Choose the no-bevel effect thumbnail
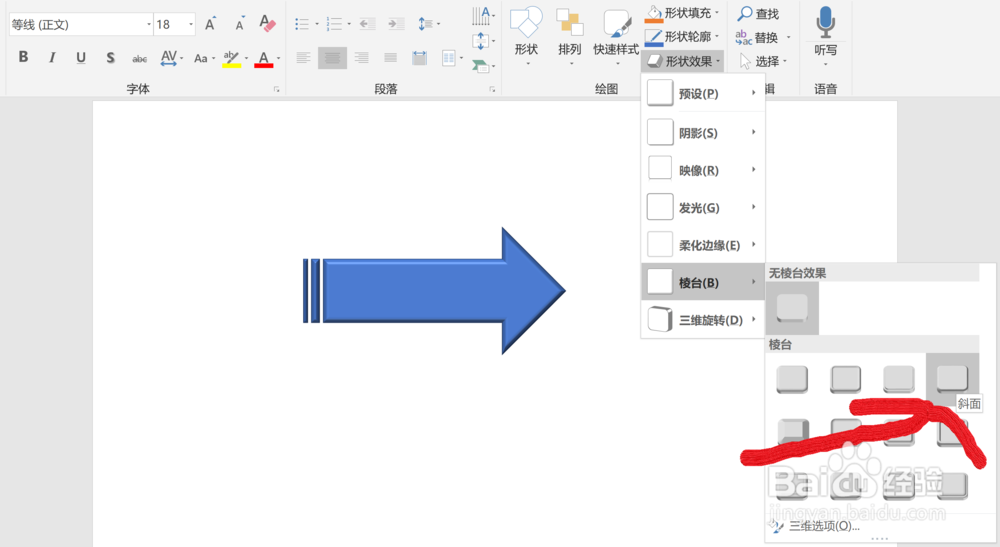 coord(792,309)
